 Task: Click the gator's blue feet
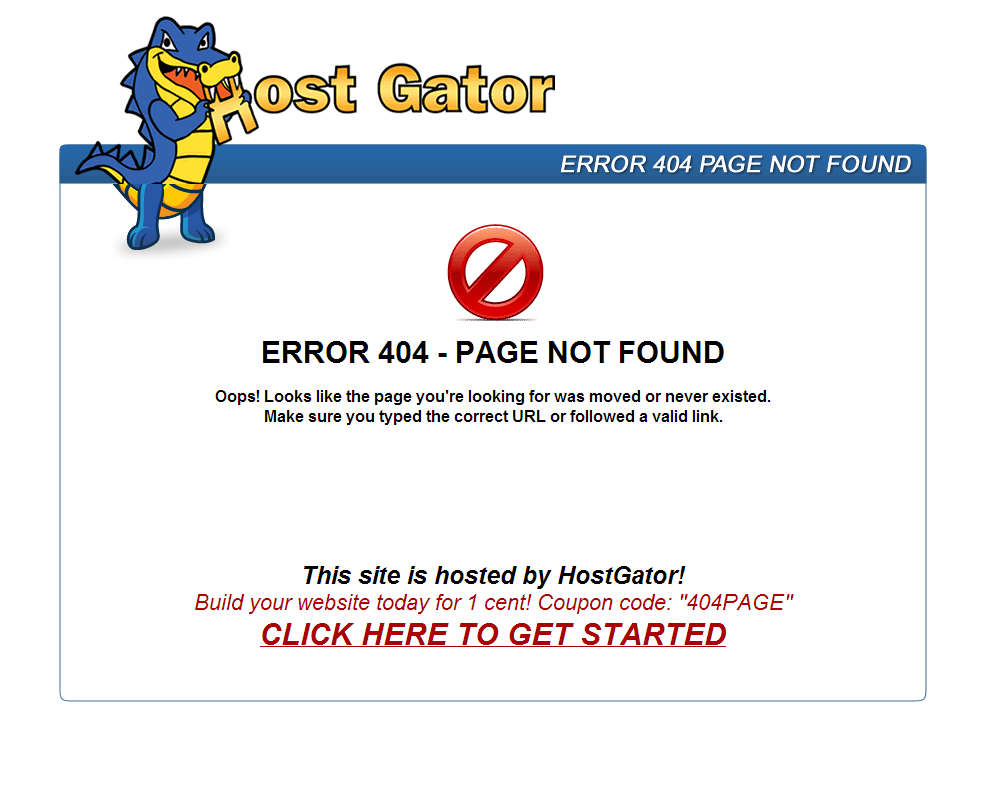pyautogui.click(x=169, y=231)
